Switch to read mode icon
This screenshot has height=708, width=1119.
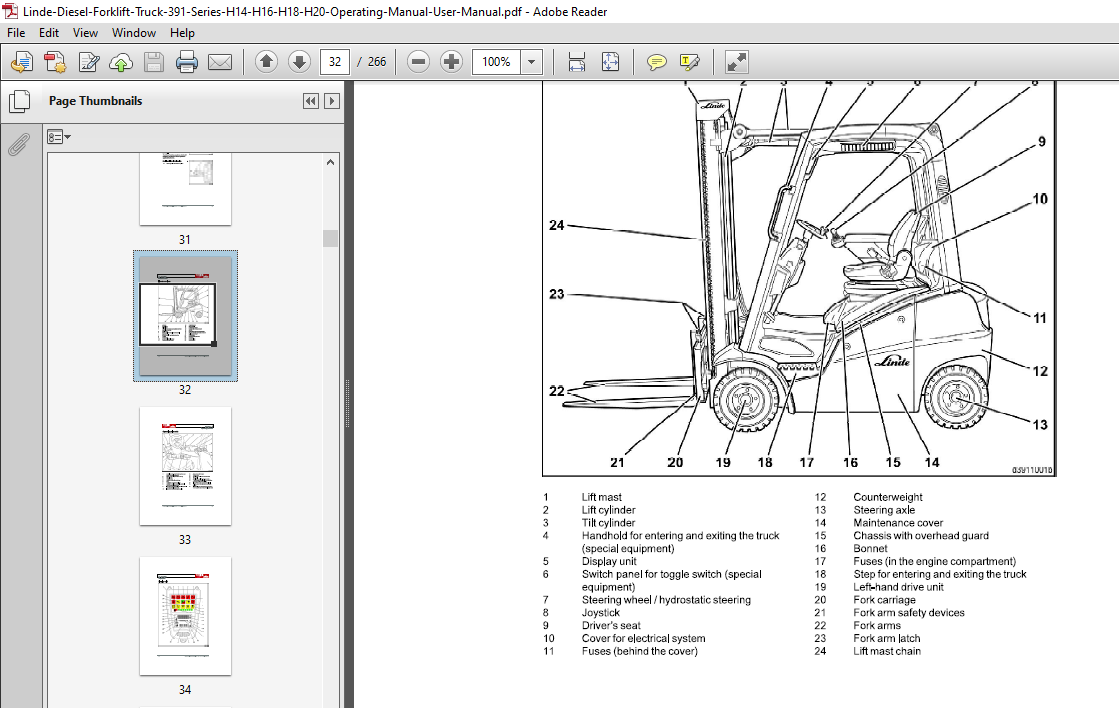click(736, 62)
